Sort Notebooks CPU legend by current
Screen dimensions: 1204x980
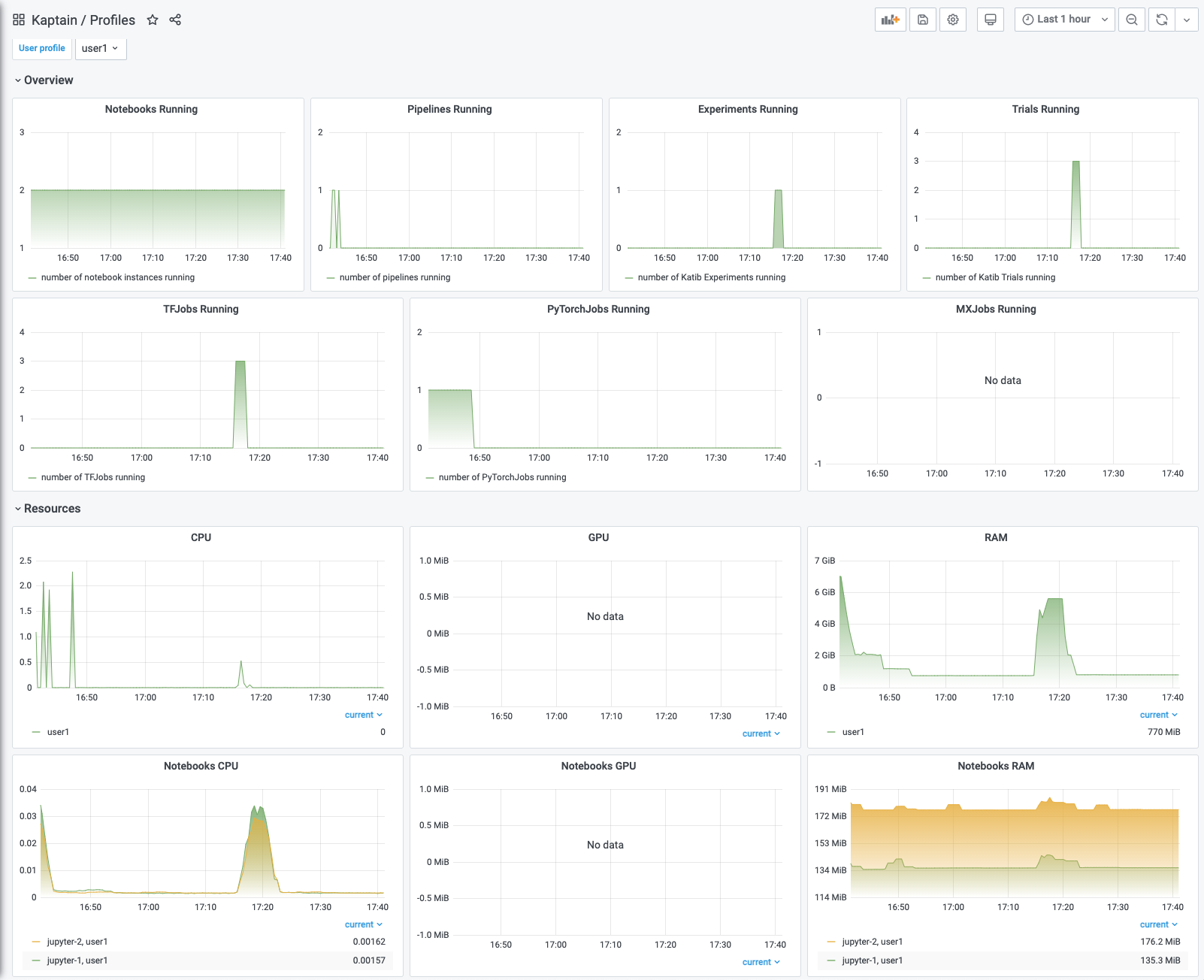[364, 924]
